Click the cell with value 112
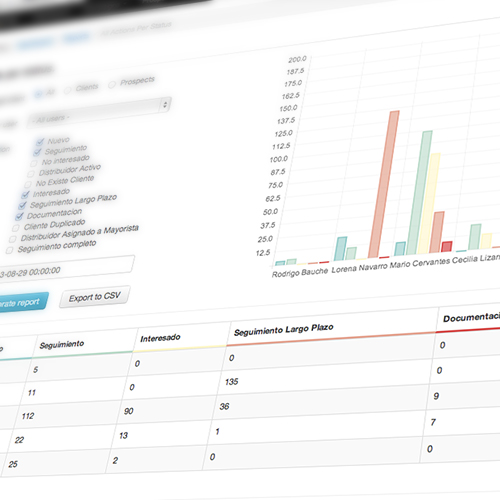This screenshot has width=500, height=500. pyautogui.click(x=28, y=416)
